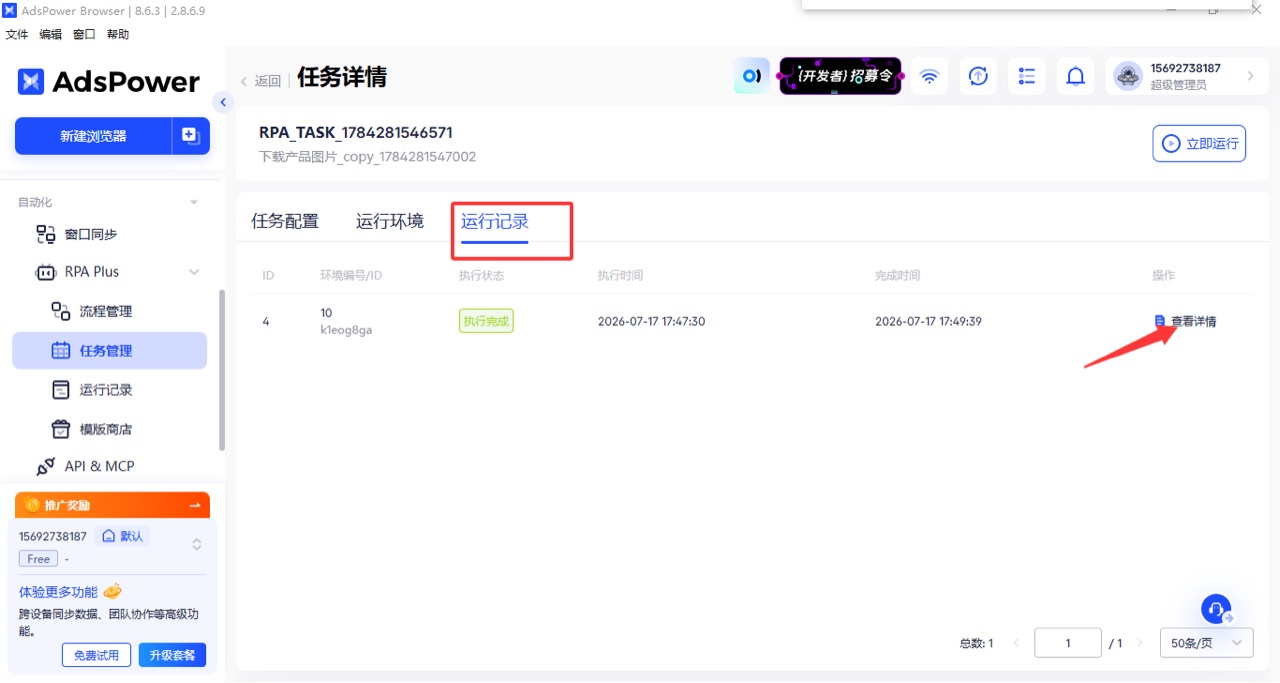This screenshot has width=1280, height=683.
Task: Open the 窗口 menu
Action: pyautogui.click(x=84, y=34)
